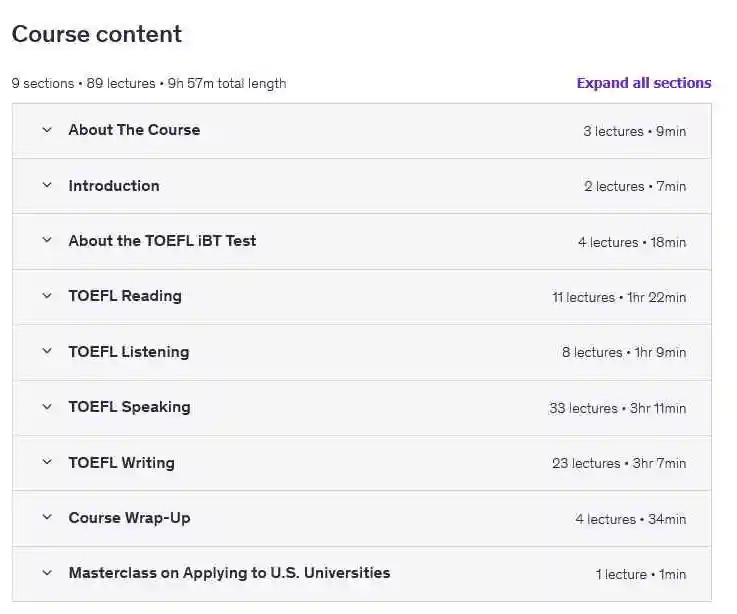737x614 pixels.
Task: Expand the TOEFL Reading section title
Action: click(x=125, y=296)
